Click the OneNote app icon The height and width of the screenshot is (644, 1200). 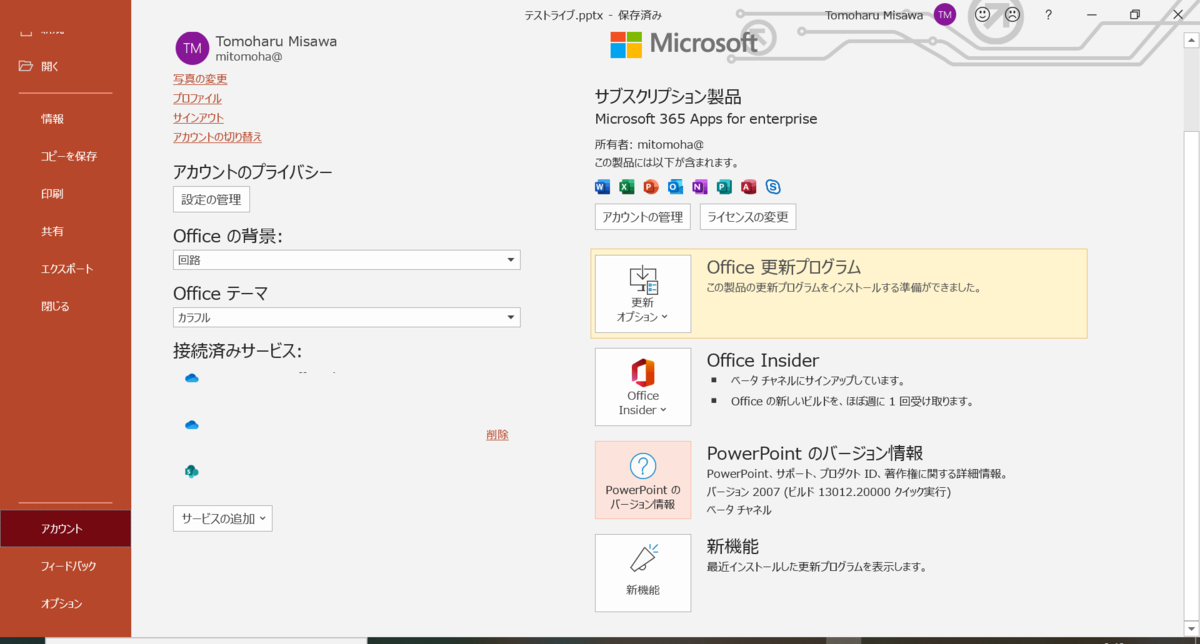click(x=700, y=186)
